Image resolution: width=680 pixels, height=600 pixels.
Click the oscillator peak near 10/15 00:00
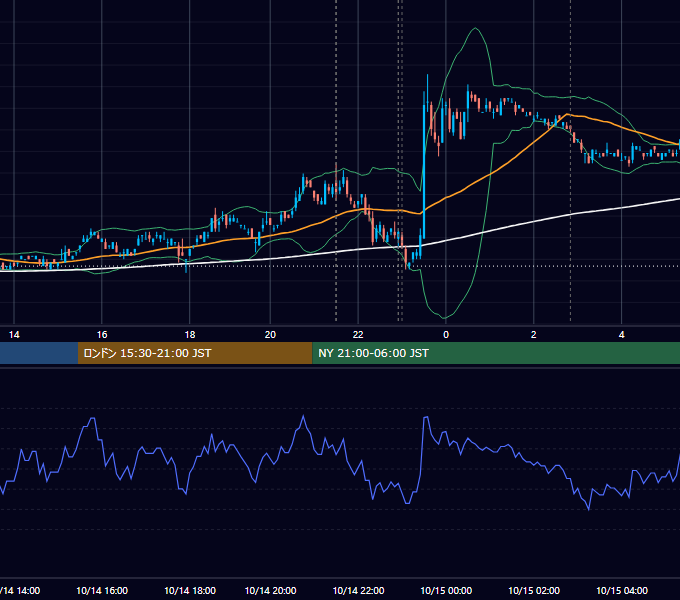pos(426,417)
